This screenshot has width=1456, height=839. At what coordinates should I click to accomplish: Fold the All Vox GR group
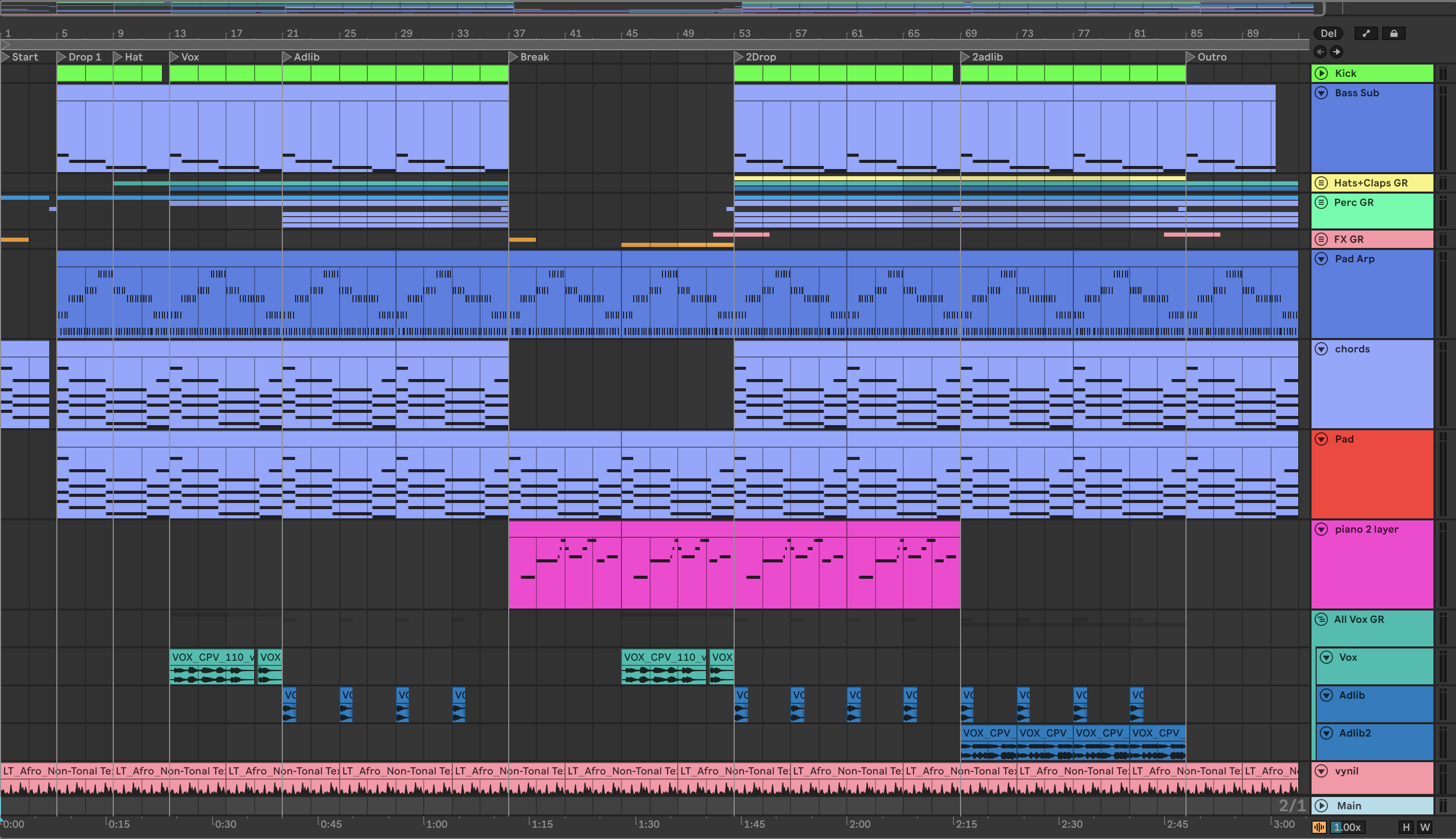coord(1321,619)
